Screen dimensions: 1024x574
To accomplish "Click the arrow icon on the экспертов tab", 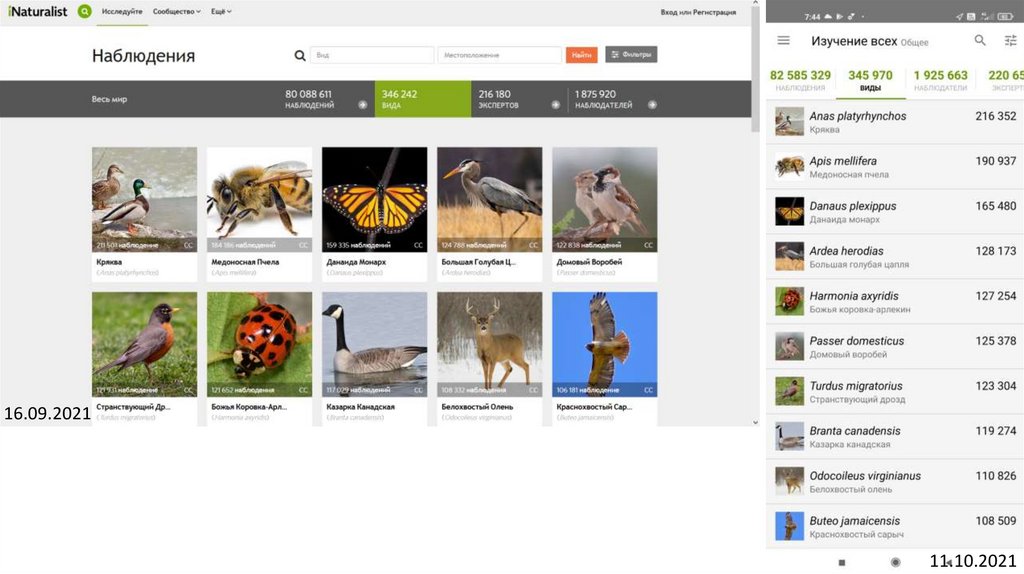I will coord(556,104).
